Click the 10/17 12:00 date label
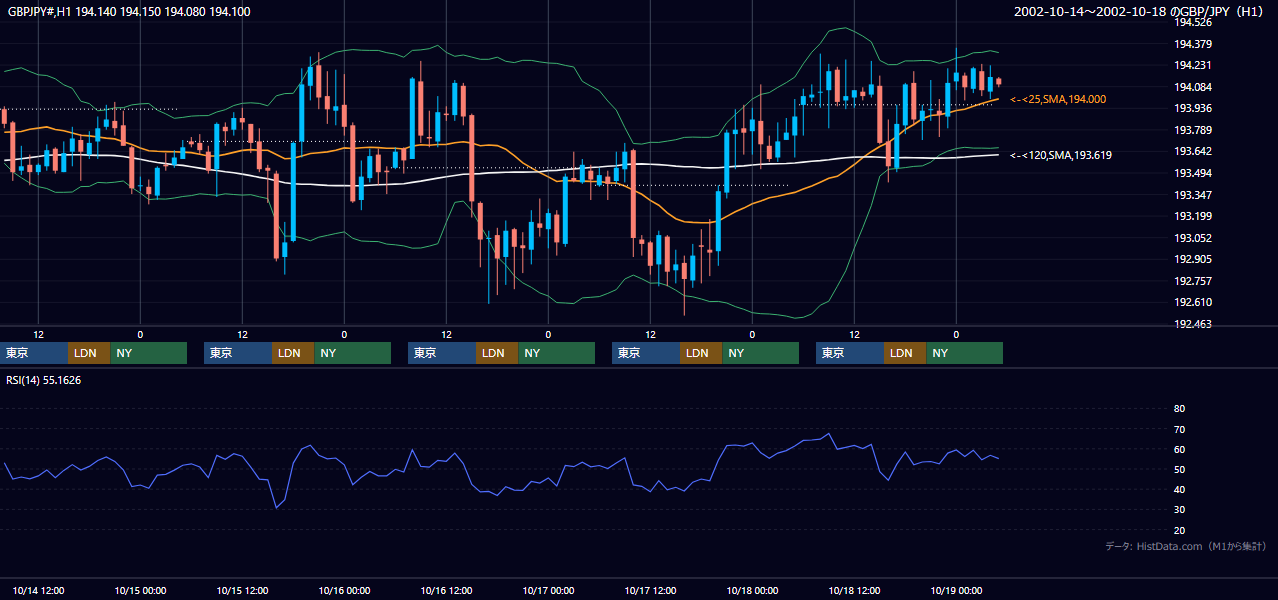 [650, 590]
